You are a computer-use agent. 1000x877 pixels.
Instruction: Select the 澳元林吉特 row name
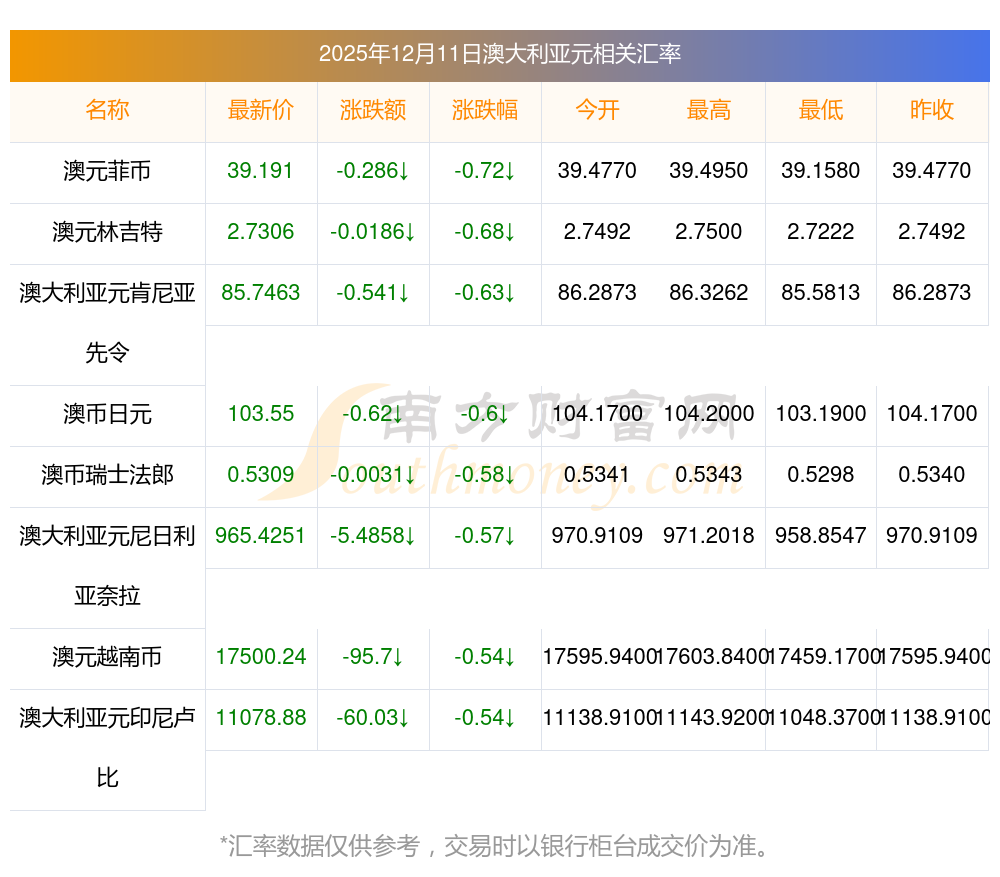(107, 232)
